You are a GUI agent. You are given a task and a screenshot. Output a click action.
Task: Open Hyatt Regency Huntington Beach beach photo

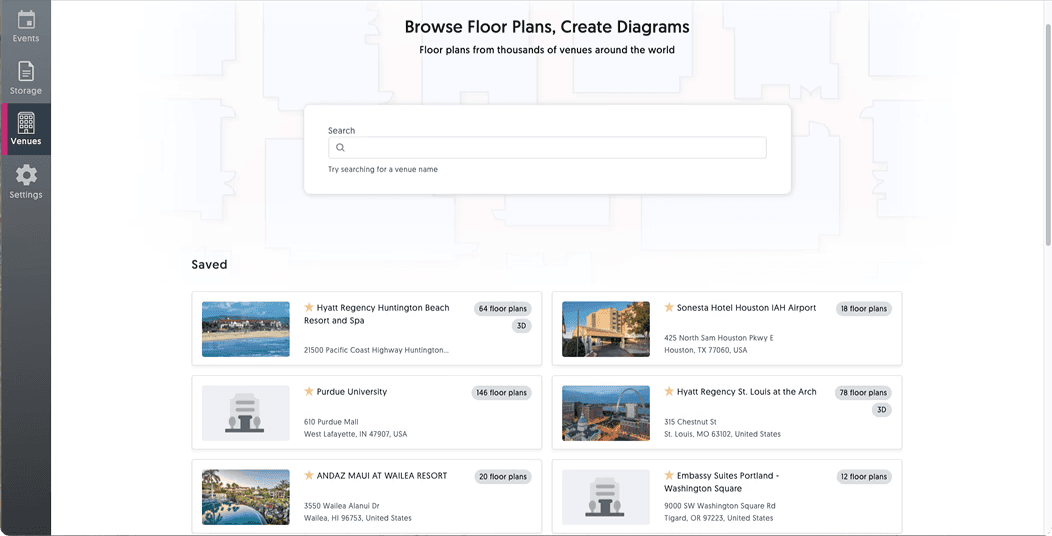[x=246, y=329]
